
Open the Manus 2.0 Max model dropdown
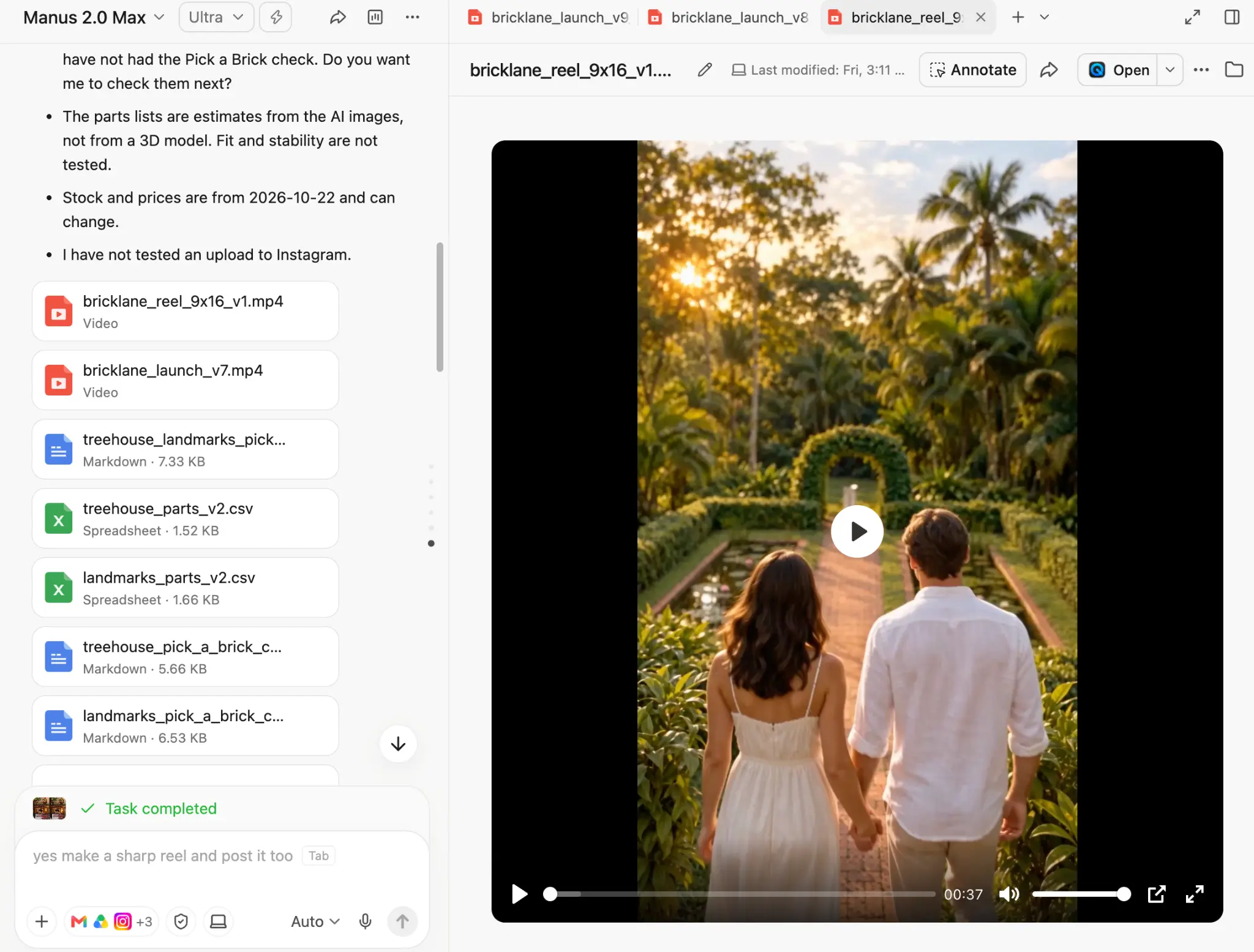94,17
